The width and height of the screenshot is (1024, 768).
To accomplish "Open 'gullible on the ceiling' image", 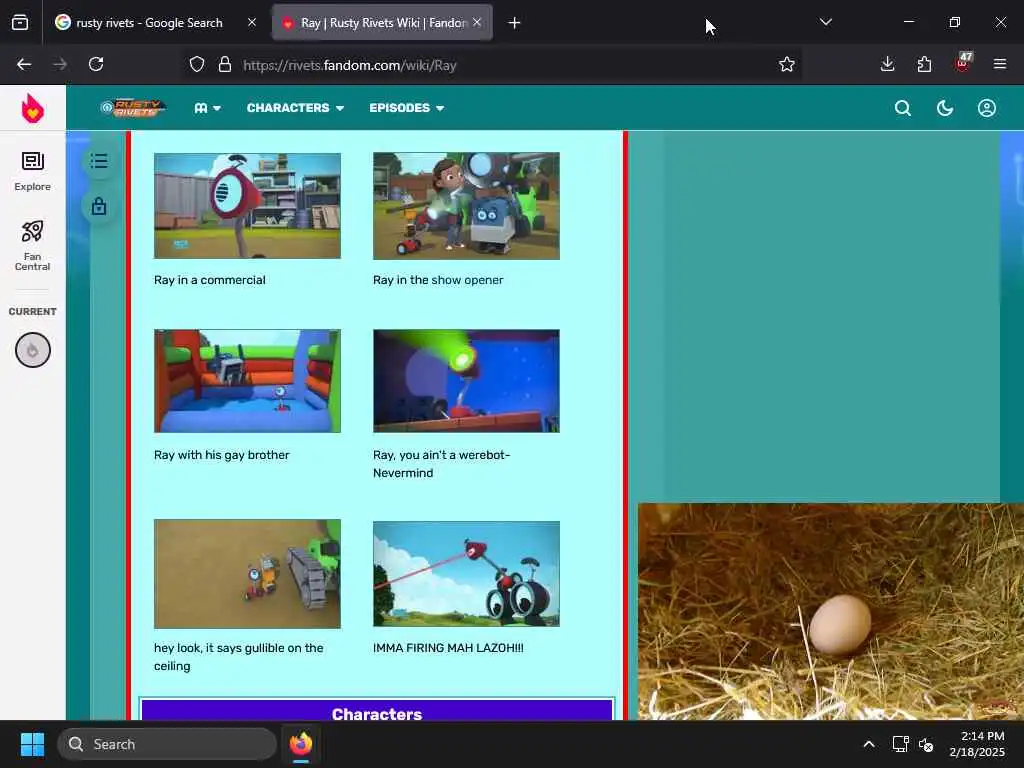I will coord(248,574).
